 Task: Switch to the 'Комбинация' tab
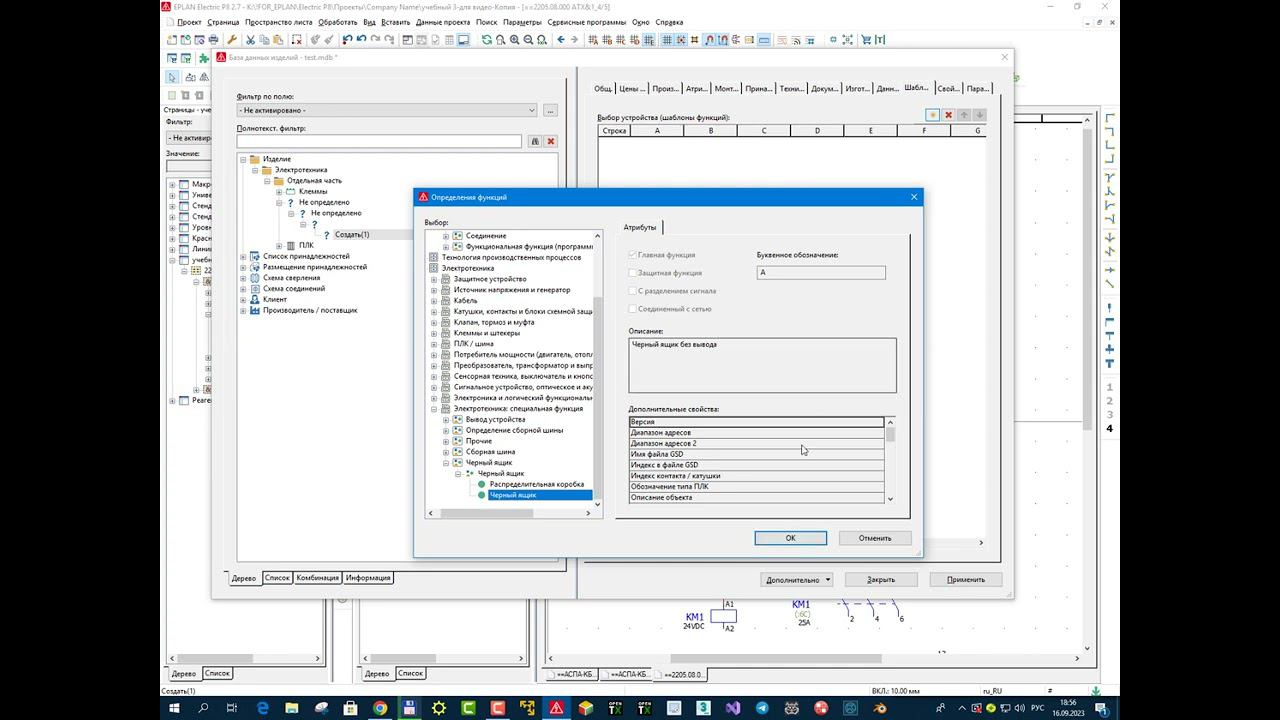point(317,578)
